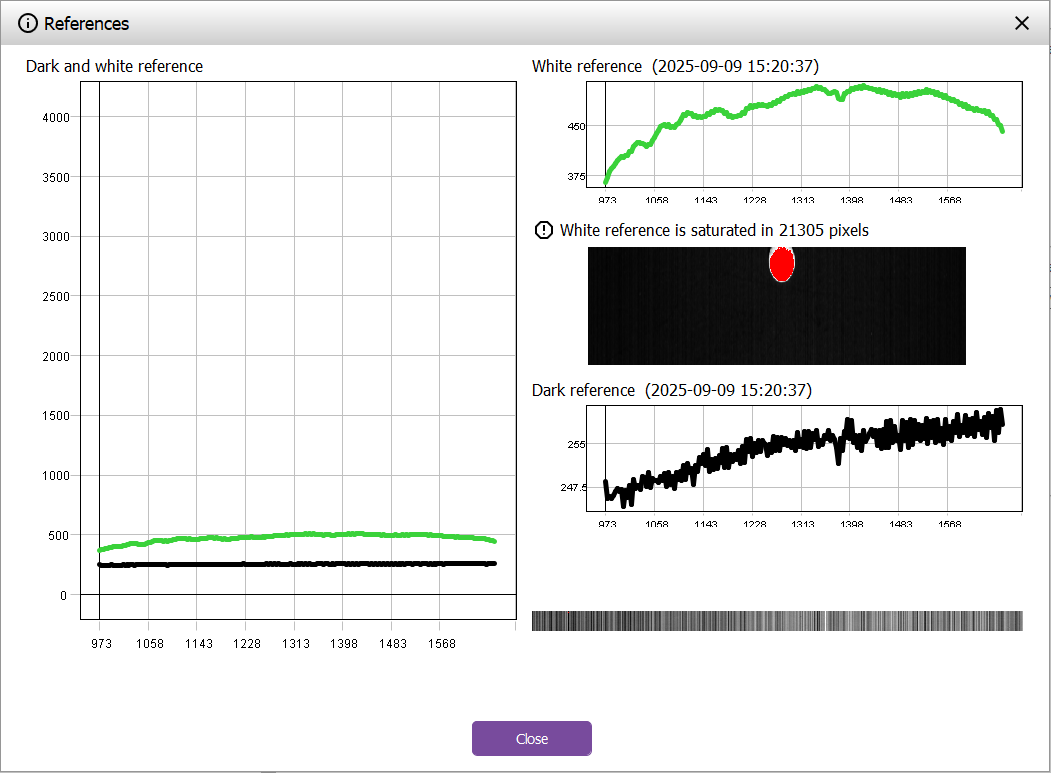Select the dark white reference image preview
The height and width of the screenshot is (773, 1051).
coord(700,320)
